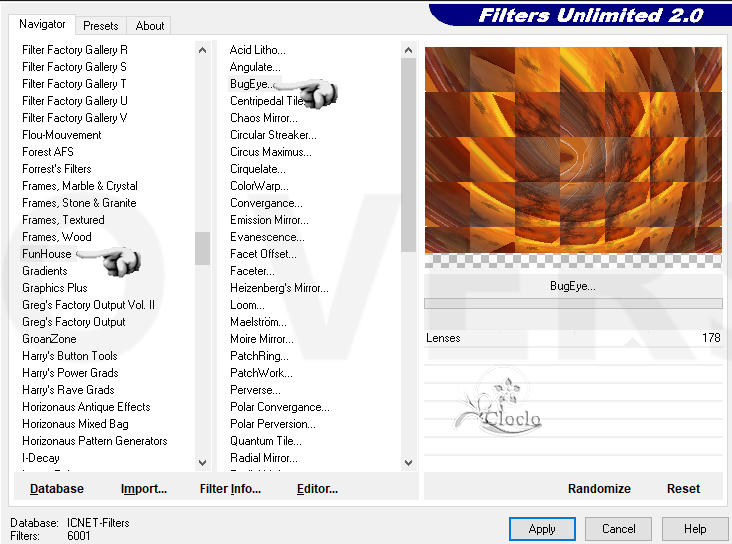Viewport: 732px width, 544px height.
Task: Choose Heizenberg's Mirror... filter
Action: (x=279, y=288)
